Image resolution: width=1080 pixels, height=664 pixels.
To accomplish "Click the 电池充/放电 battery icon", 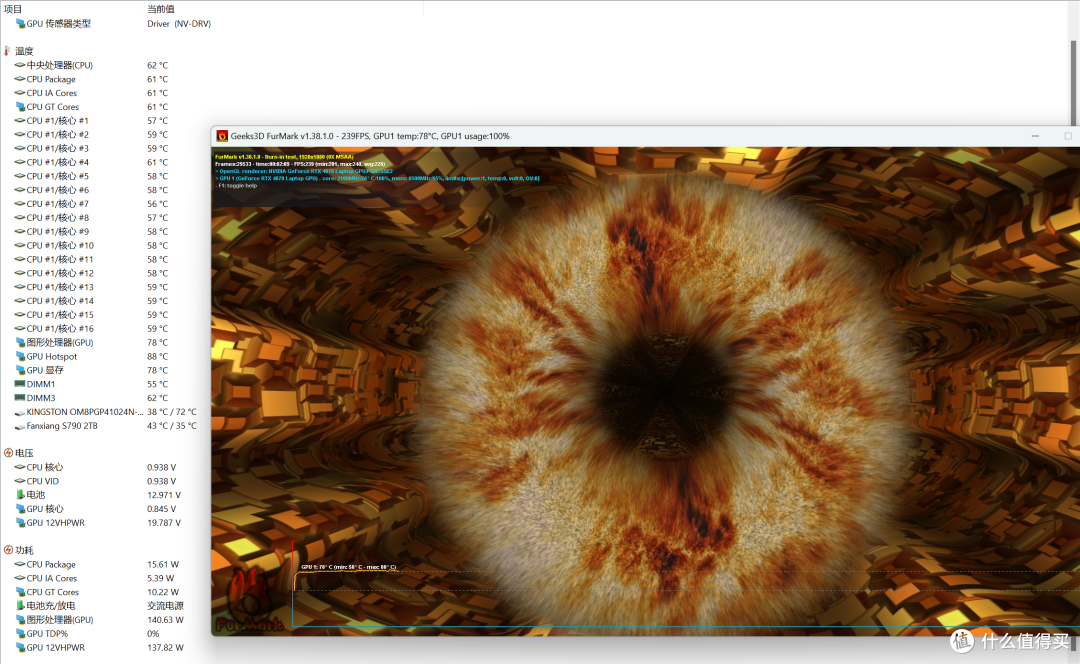I will click(20, 606).
